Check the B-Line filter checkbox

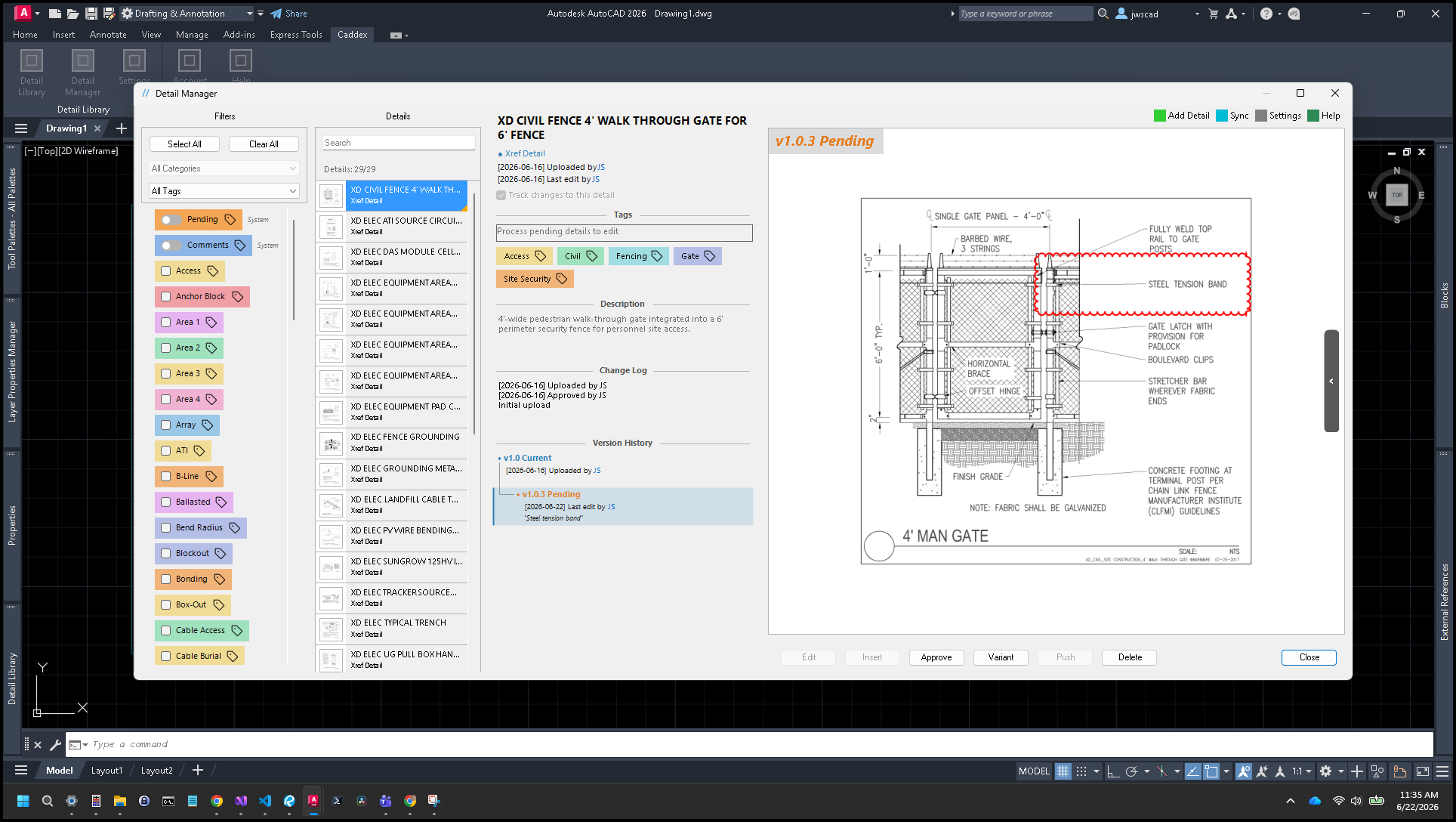pos(166,477)
